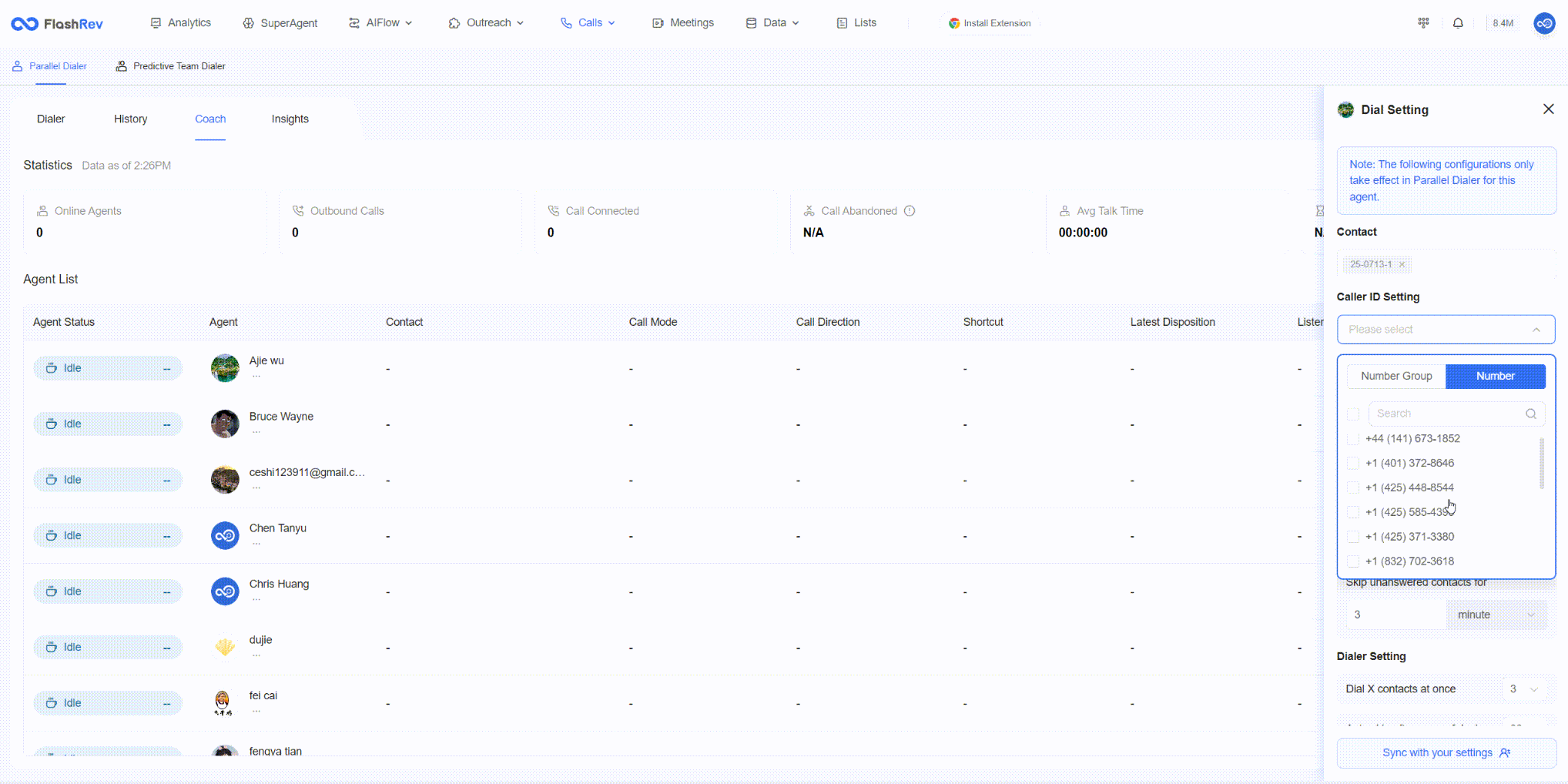This screenshot has width=1568, height=784.
Task: Click Bruce Wayne's avatar
Action: point(225,424)
